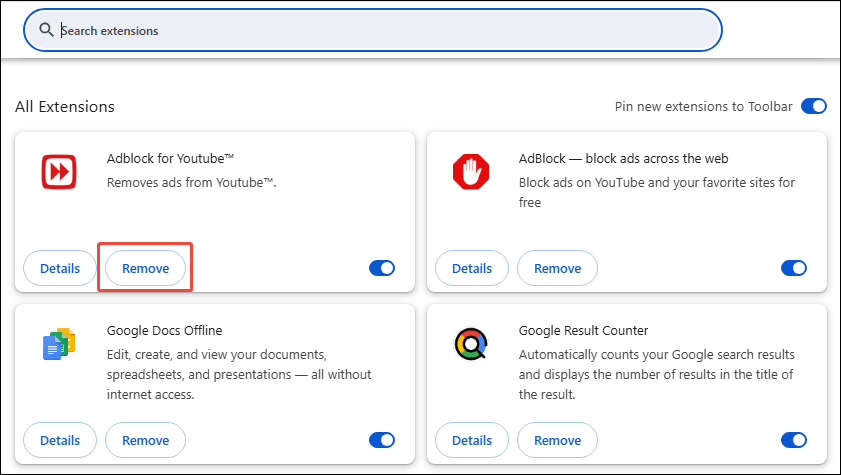Open Details for Adblock for Youtube
841x475 pixels.
60,268
